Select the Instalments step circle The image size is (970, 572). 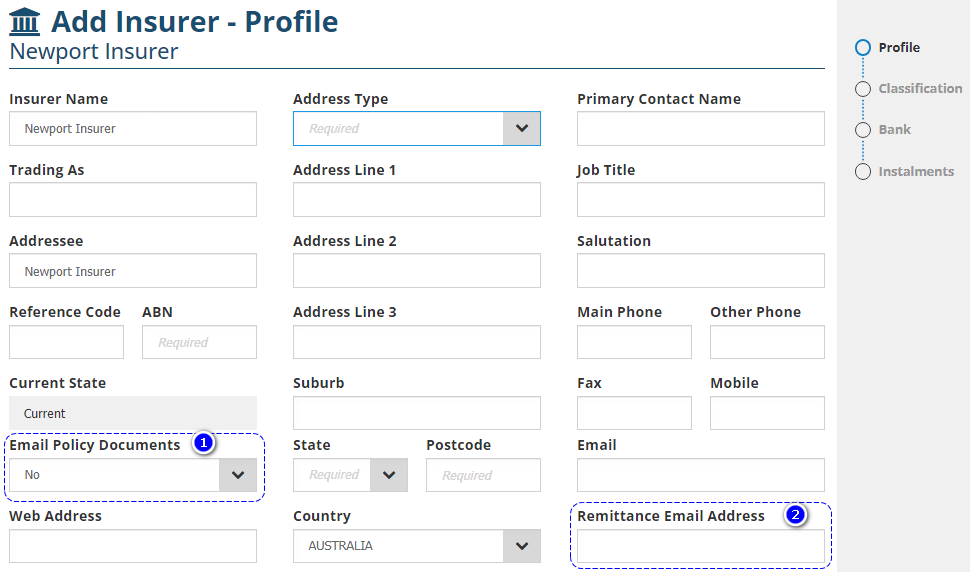(863, 172)
